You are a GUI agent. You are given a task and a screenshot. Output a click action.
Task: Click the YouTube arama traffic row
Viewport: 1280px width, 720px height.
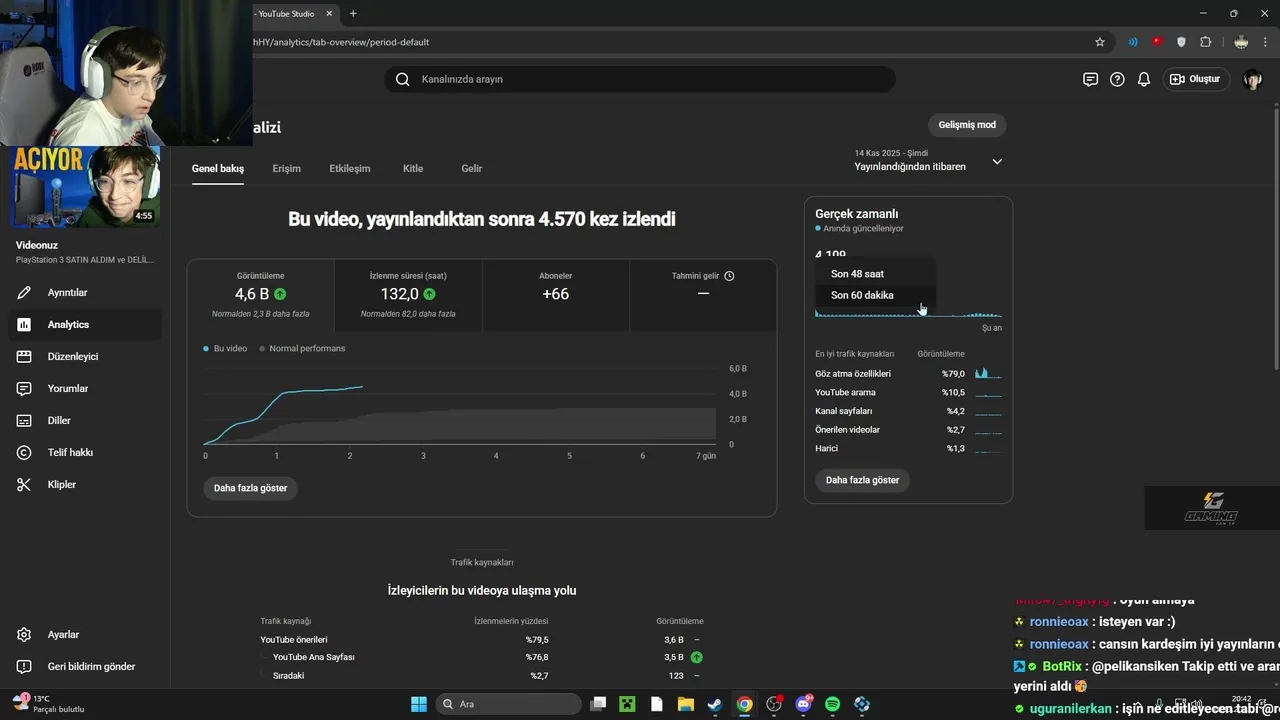point(908,393)
